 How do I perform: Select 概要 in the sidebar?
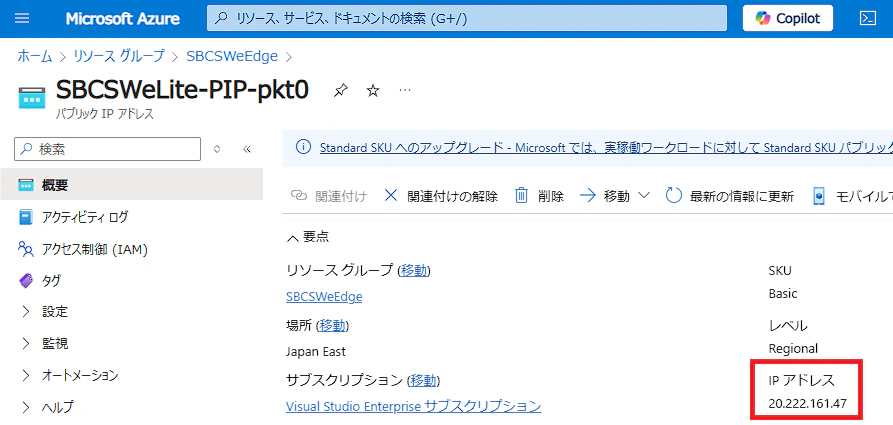tap(132, 185)
